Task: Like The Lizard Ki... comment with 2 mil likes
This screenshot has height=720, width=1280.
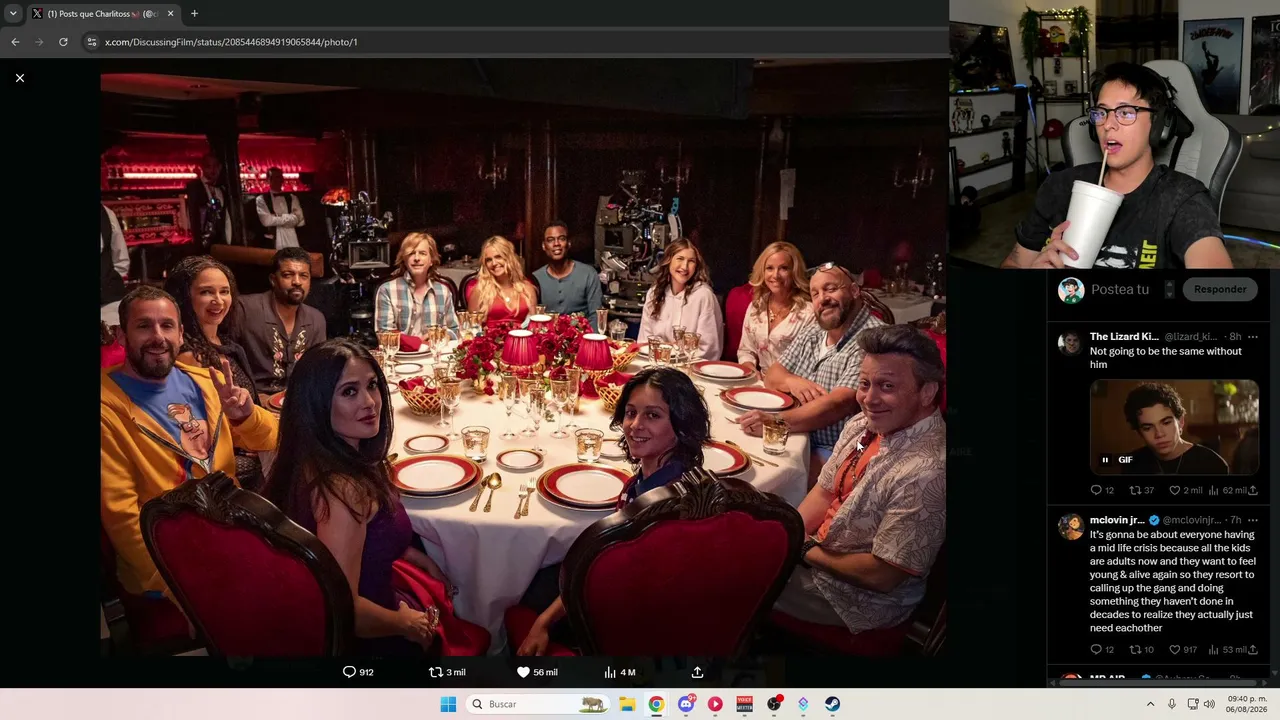Action: coord(1185,490)
